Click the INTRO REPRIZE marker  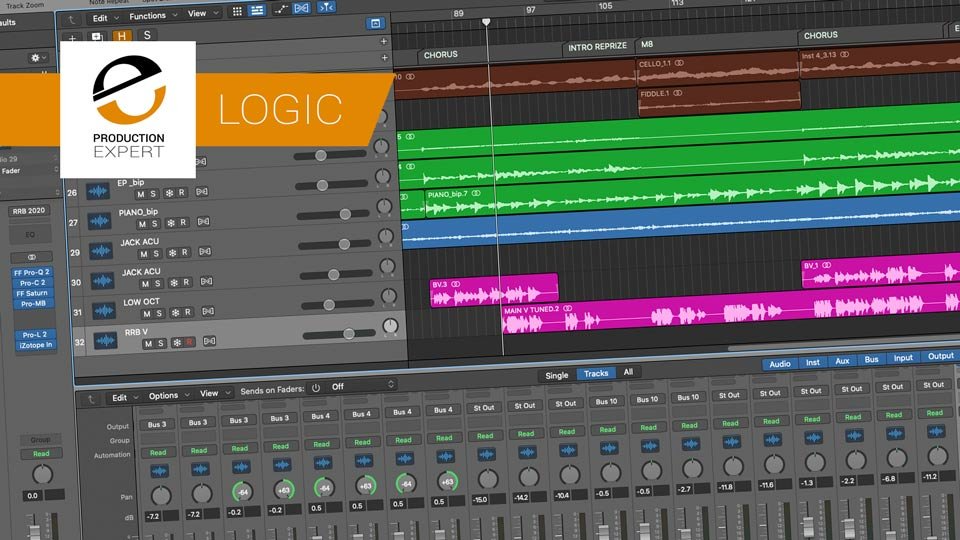[597, 47]
